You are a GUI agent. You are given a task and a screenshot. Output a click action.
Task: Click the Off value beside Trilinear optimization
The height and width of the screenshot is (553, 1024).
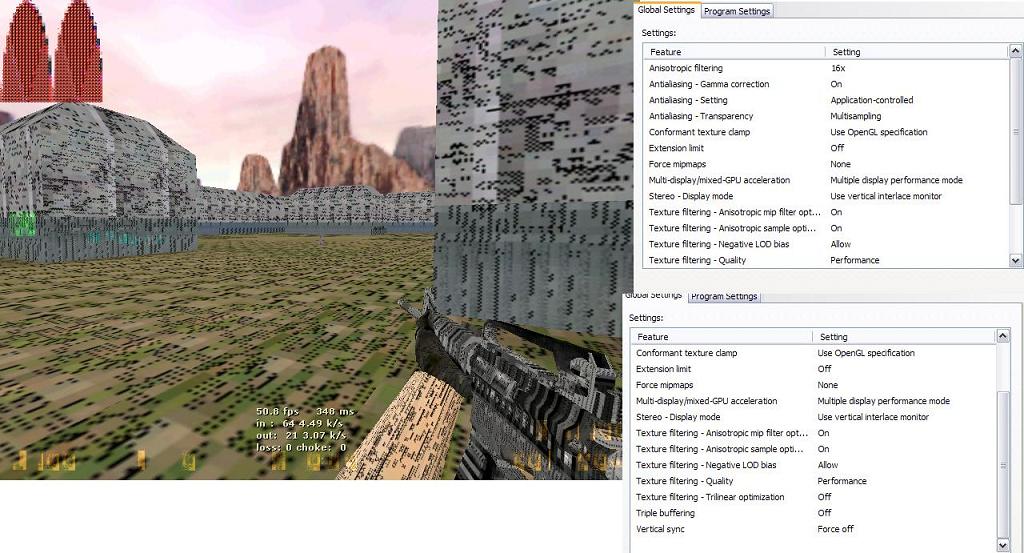824,497
